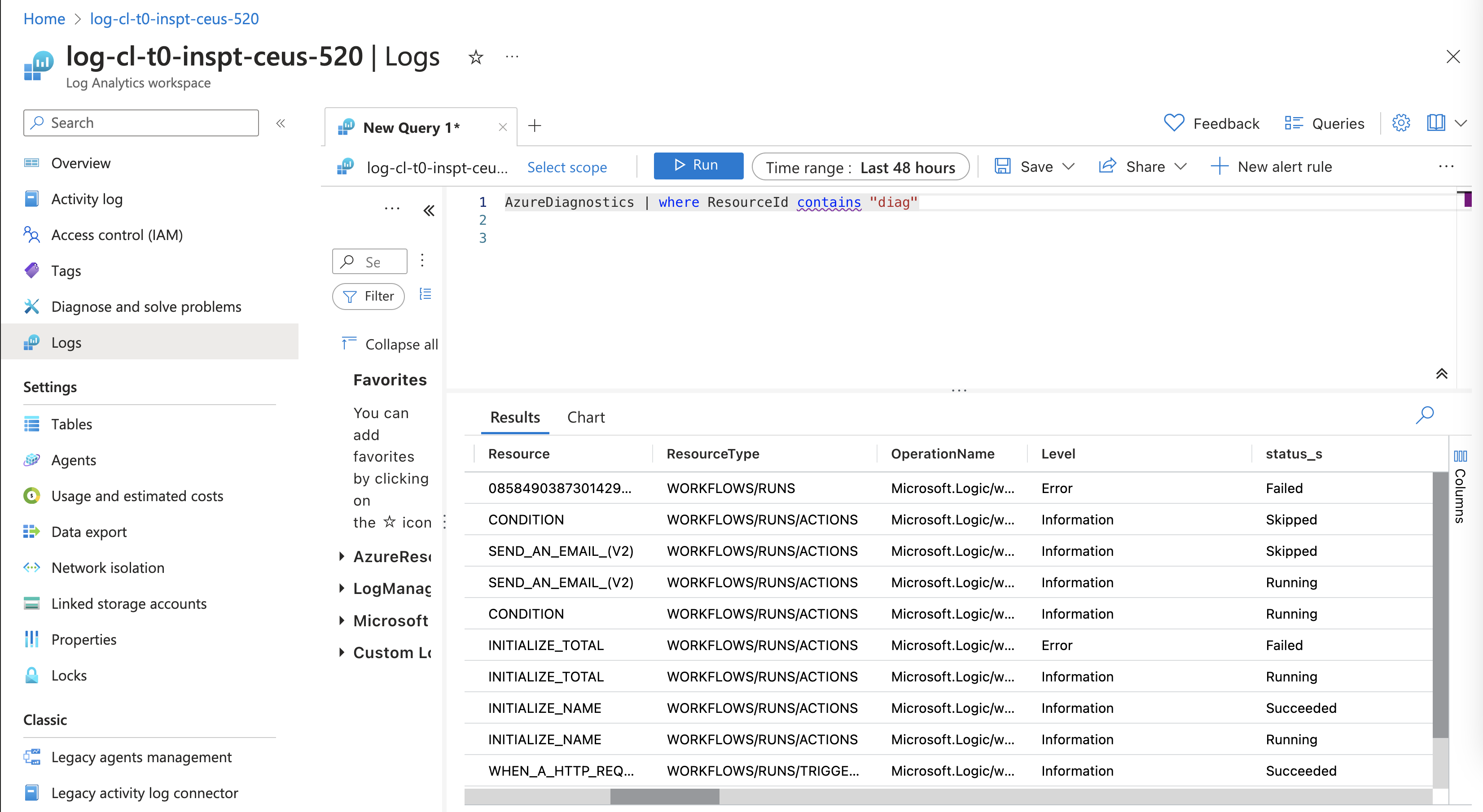Viewport: 1483px width, 812px height.
Task: Select the WORKFLOWS/RUNS resource type cell
Action: [731, 489]
